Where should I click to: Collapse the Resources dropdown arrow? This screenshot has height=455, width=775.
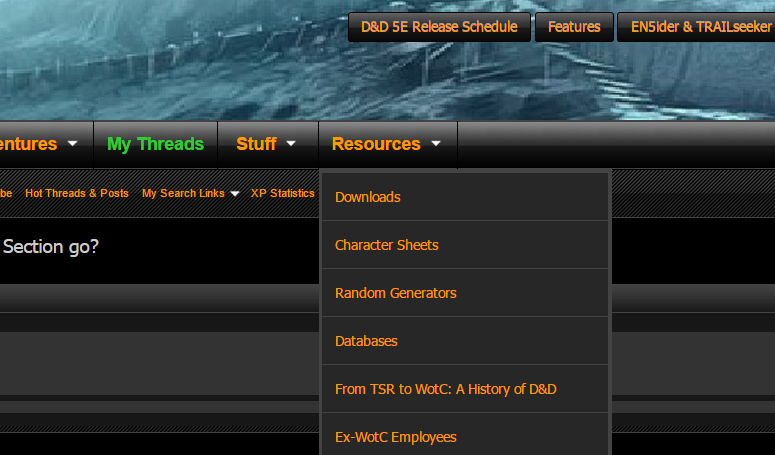[x=435, y=144]
